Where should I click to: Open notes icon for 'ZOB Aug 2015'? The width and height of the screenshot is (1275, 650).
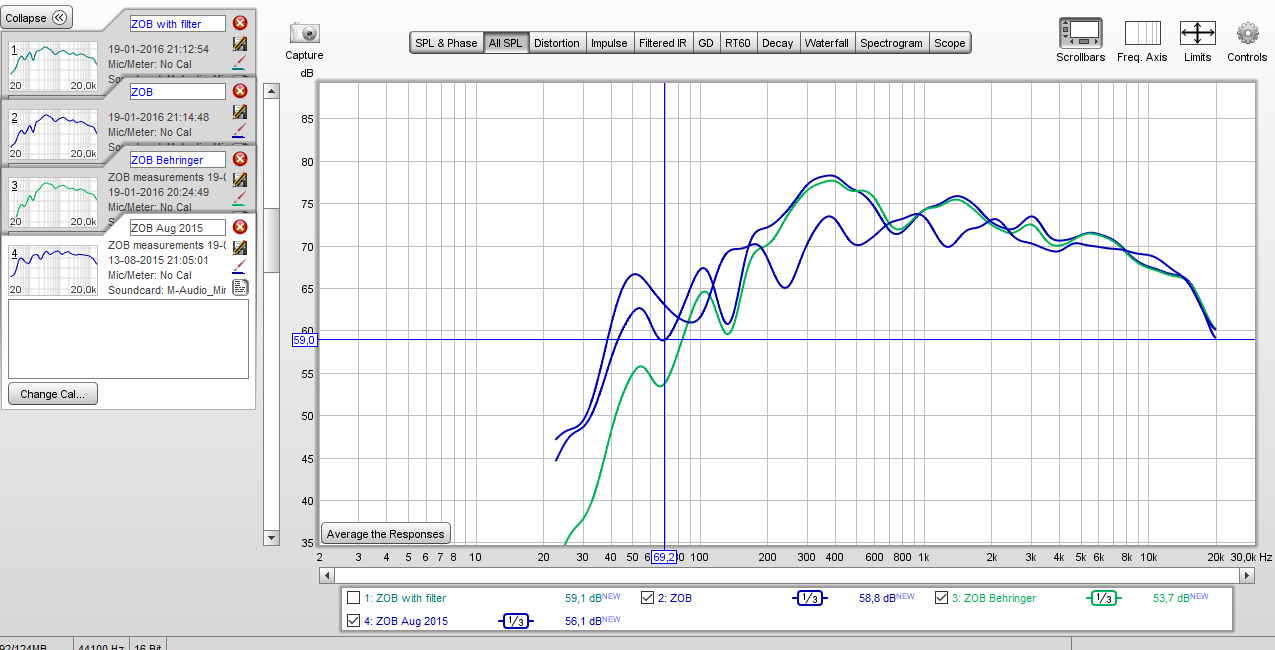click(240, 287)
